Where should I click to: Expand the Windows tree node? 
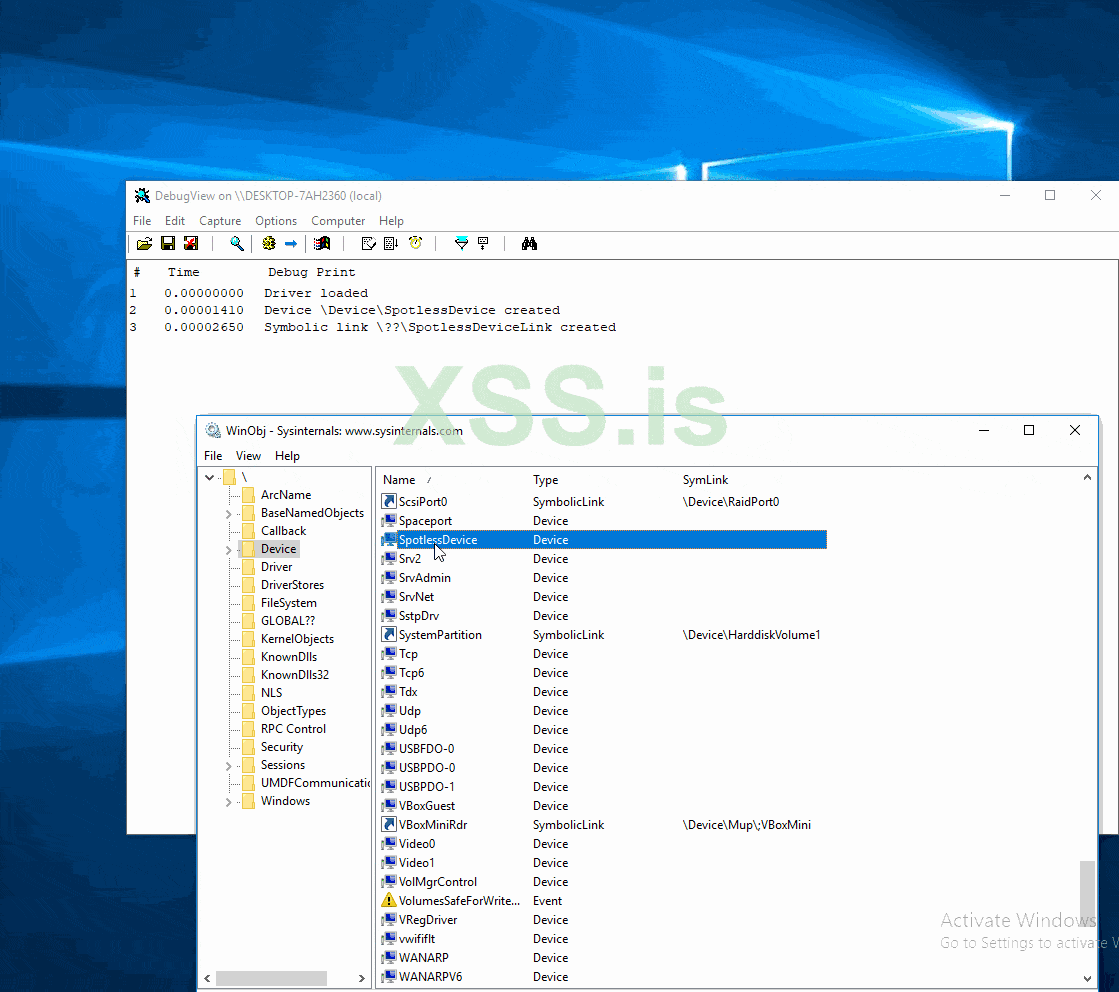pyautogui.click(x=228, y=802)
